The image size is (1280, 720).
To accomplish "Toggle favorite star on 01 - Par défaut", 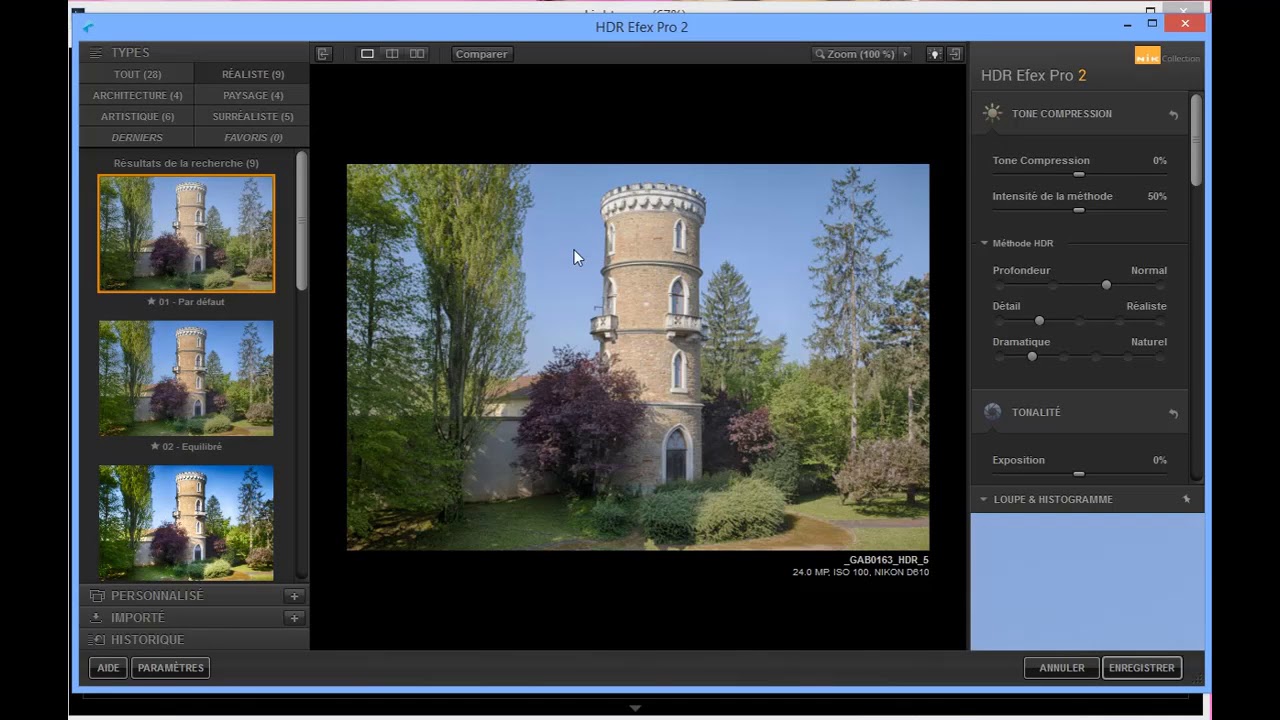I will click(x=152, y=301).
